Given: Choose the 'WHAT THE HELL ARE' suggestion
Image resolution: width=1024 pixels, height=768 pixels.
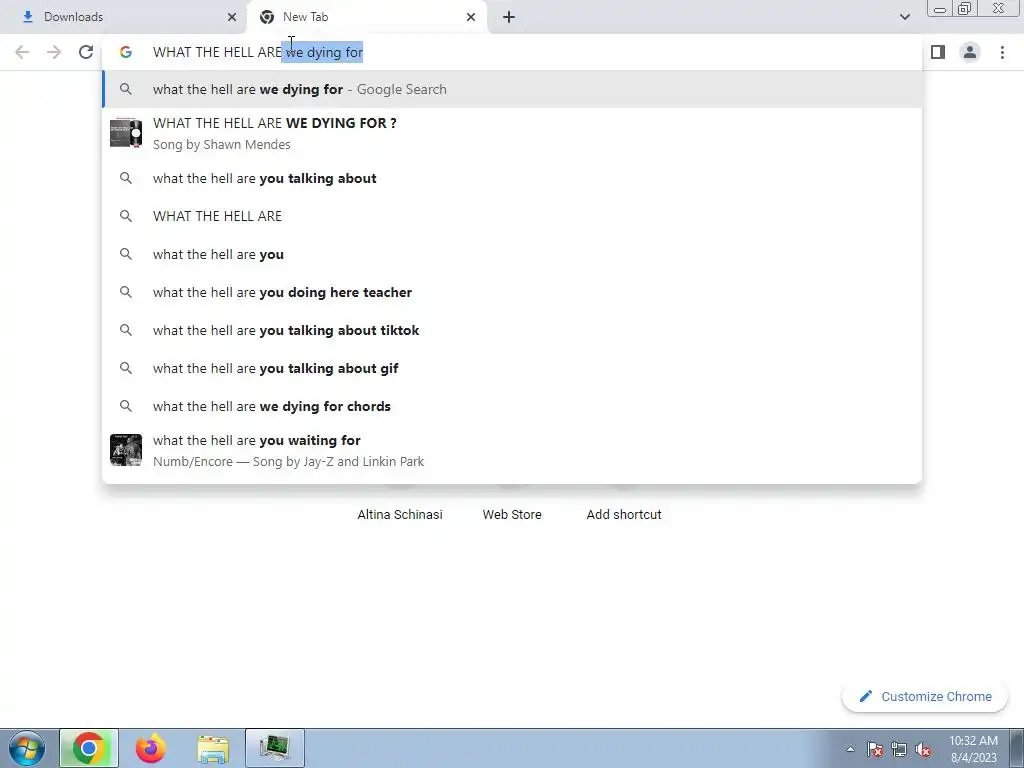Looking at the screenshot, I should click(512, 216).
